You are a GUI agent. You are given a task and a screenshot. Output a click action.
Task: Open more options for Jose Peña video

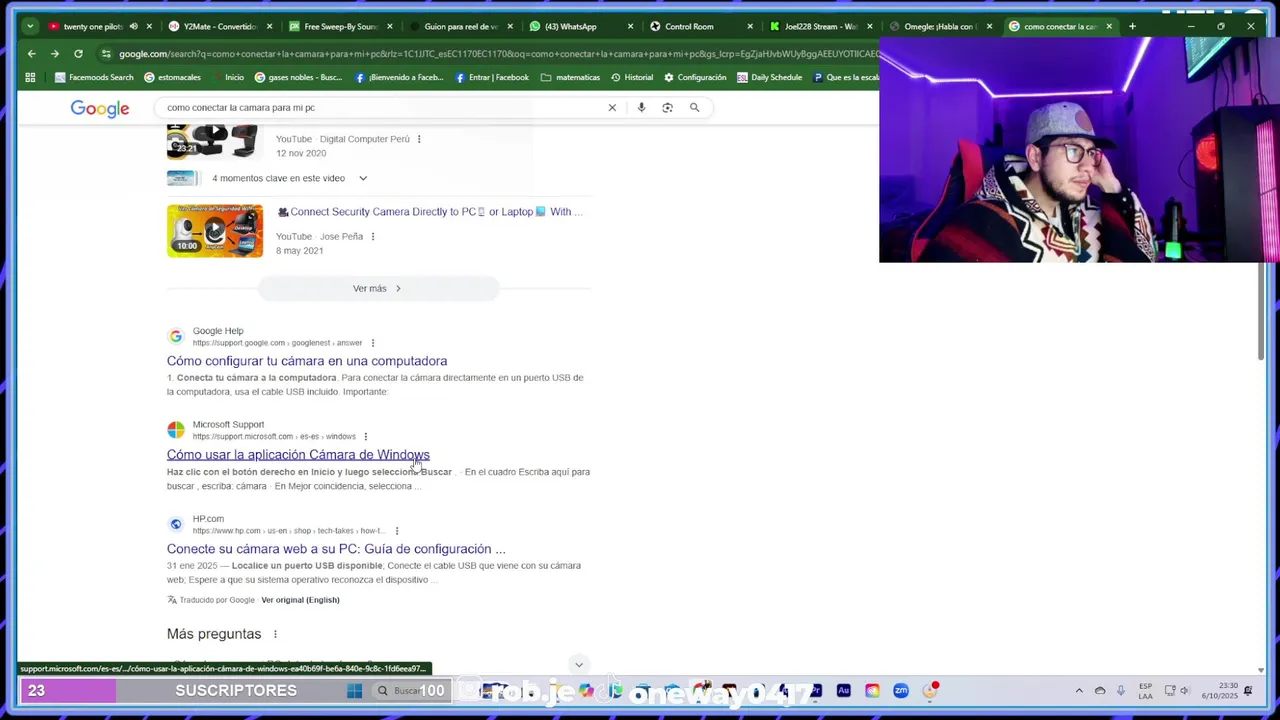click(x=373, y=237)
